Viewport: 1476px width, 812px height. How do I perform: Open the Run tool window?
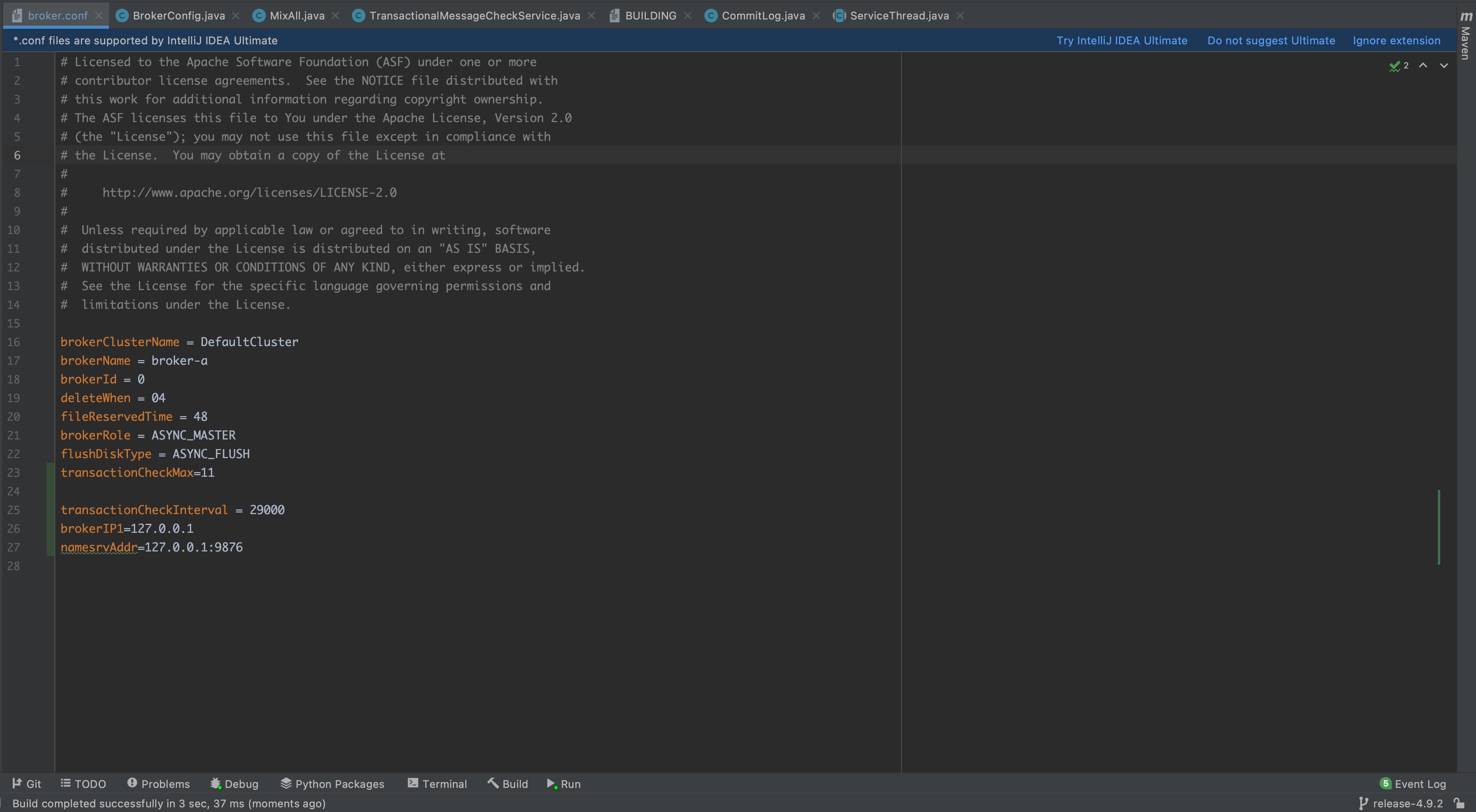[x=564, y=784]
